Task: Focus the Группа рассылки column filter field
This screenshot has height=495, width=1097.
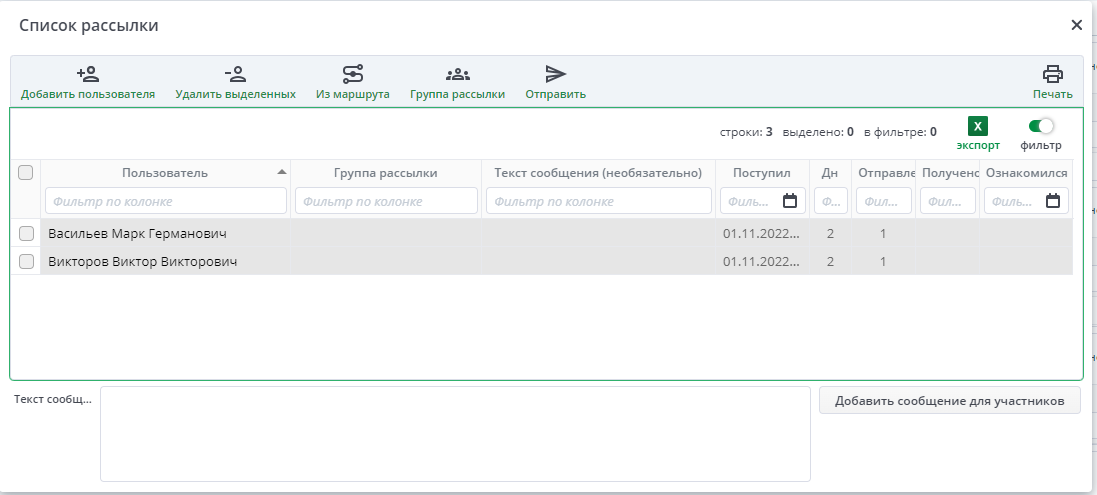Action: (386, 201)
